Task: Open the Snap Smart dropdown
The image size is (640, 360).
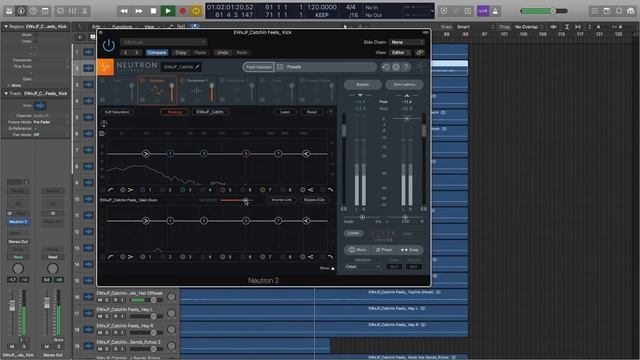Action: click(475, 27)
